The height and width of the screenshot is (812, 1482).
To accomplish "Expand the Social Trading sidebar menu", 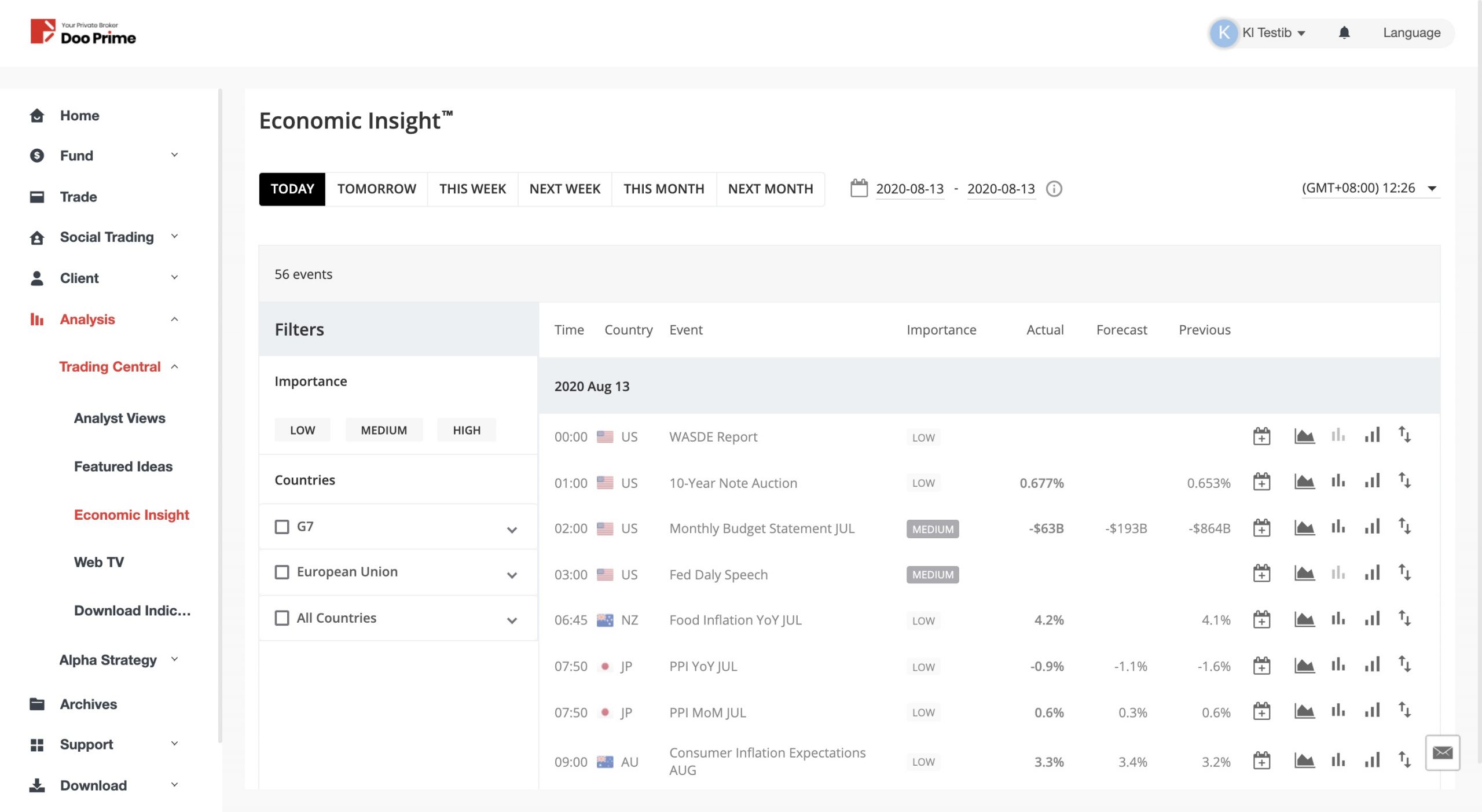I will [174, 236].
